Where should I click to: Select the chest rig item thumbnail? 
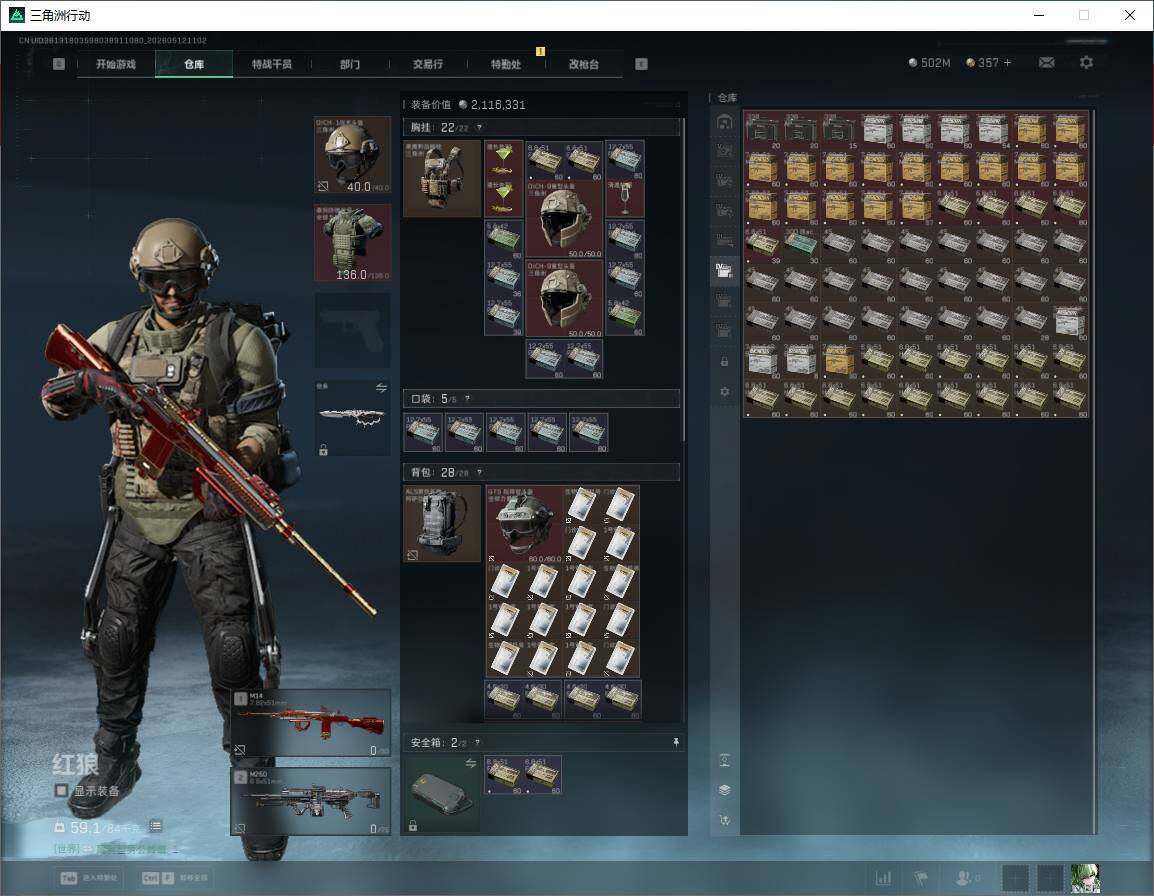pos(442,179)
